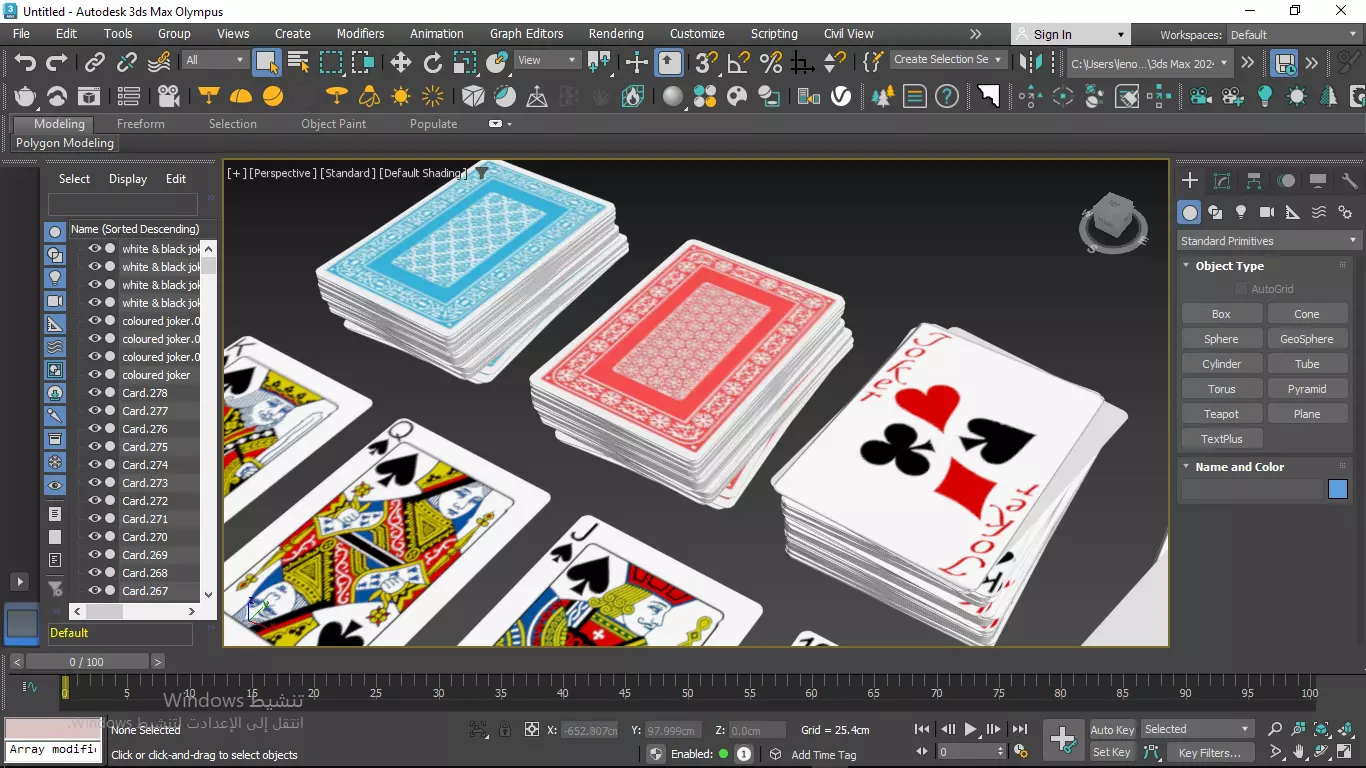Hide Card.270 using its eye icon
1366x768 pixels.
point(95,537)
